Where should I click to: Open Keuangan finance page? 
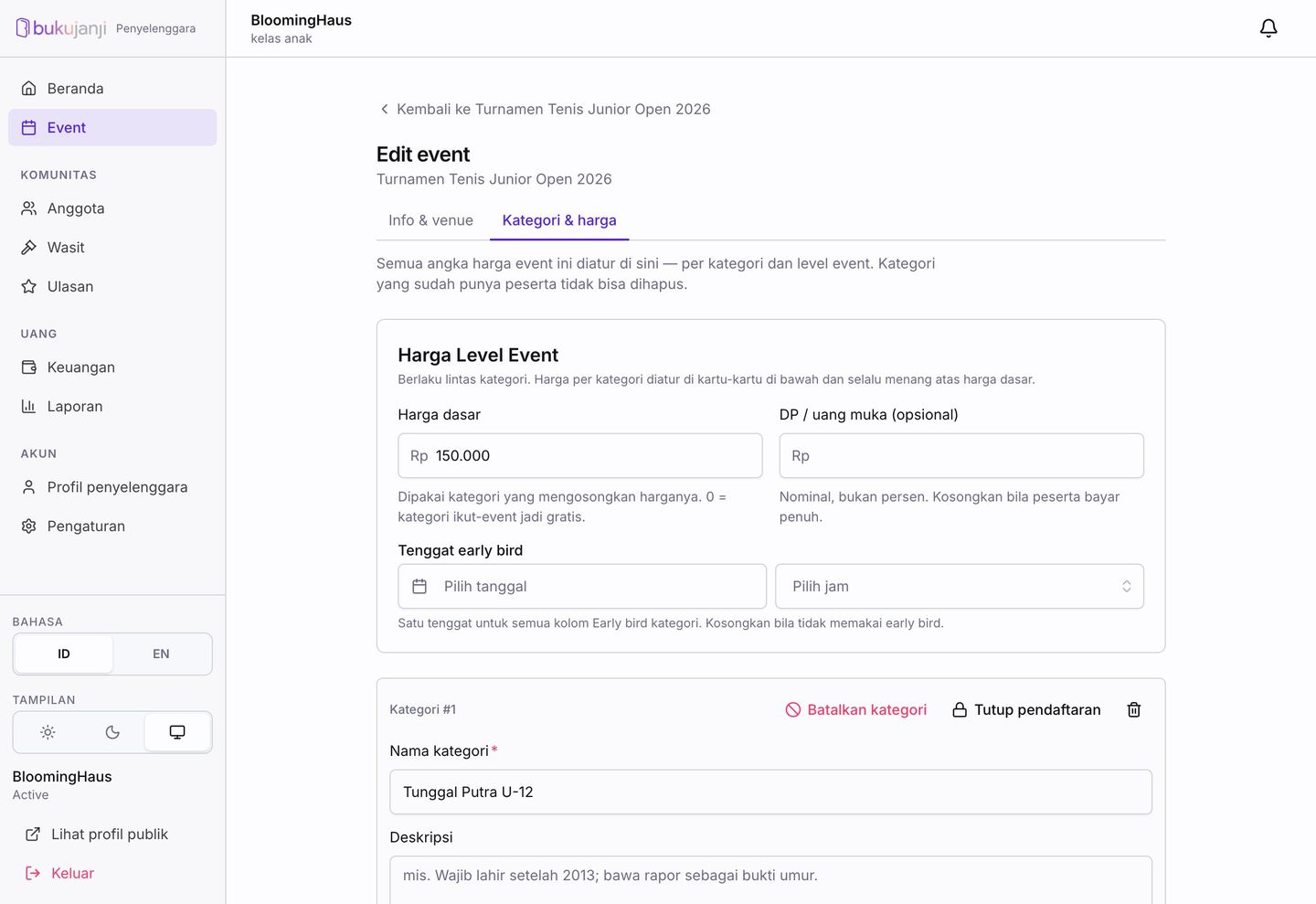(x=112, y=367)
